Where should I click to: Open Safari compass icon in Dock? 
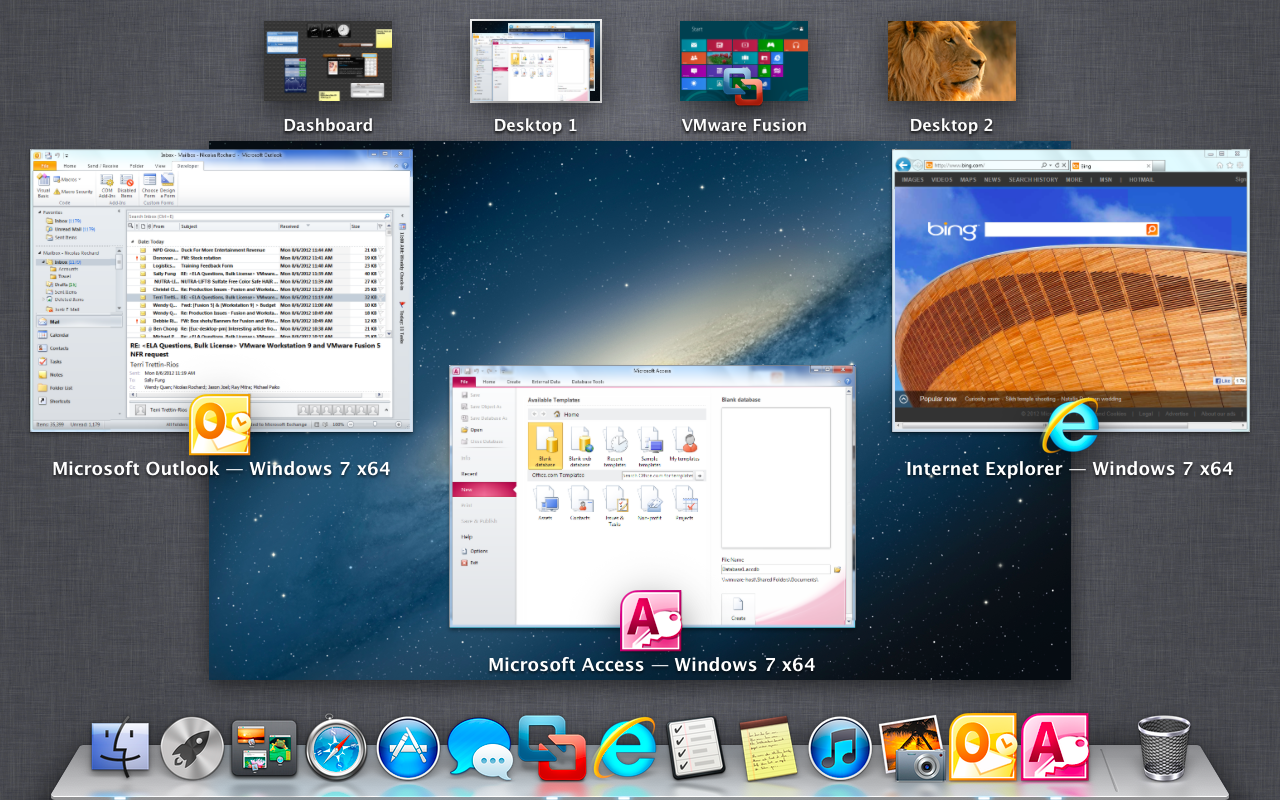(336, 748)
